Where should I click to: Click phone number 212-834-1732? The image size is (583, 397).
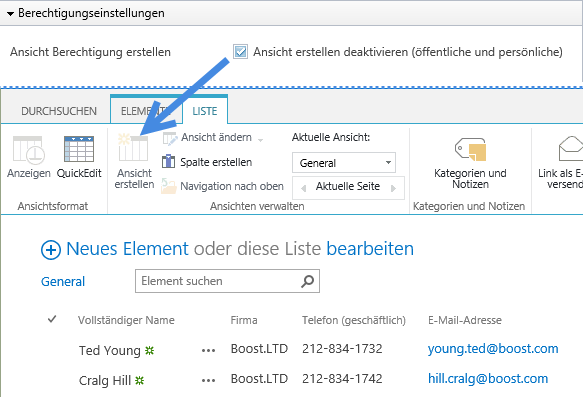point(342,349)
